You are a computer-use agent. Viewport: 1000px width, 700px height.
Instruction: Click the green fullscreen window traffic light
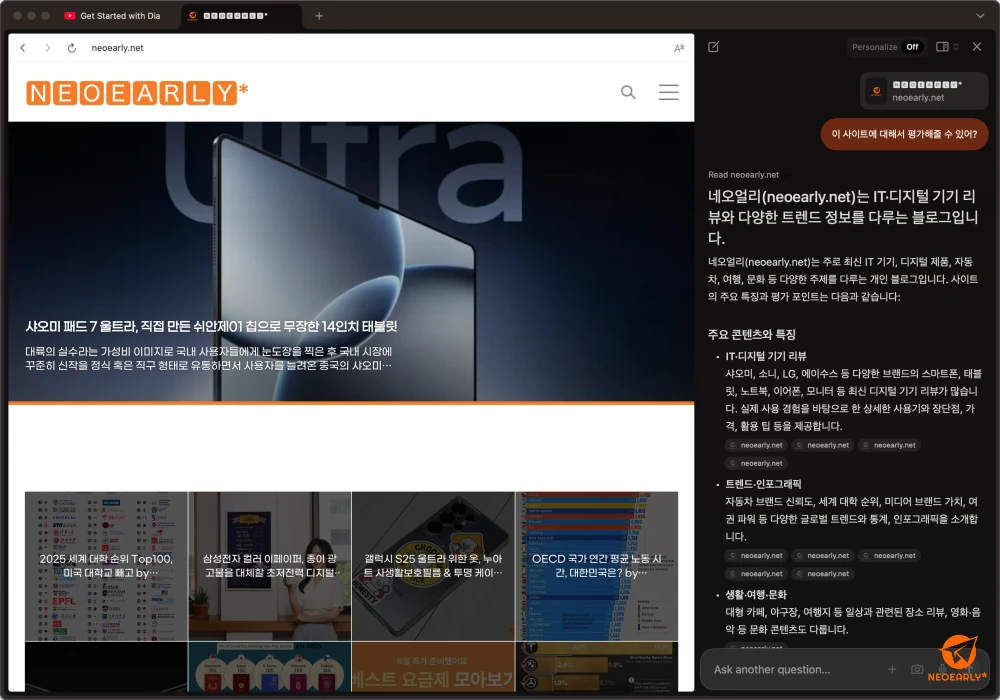(45, 16)
